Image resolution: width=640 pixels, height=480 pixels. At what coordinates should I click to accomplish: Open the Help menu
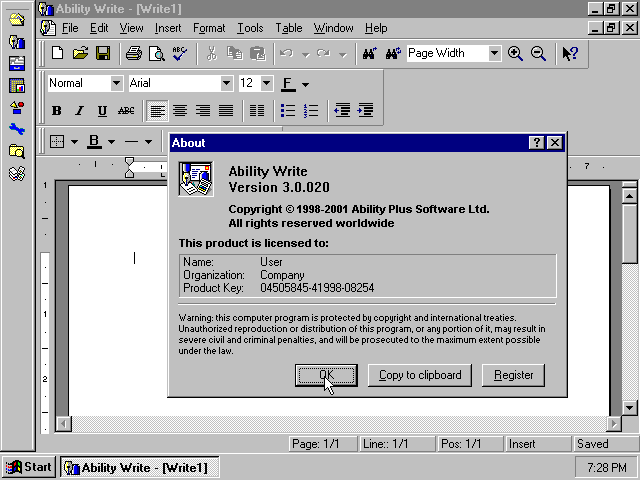(x=376, y=28)
